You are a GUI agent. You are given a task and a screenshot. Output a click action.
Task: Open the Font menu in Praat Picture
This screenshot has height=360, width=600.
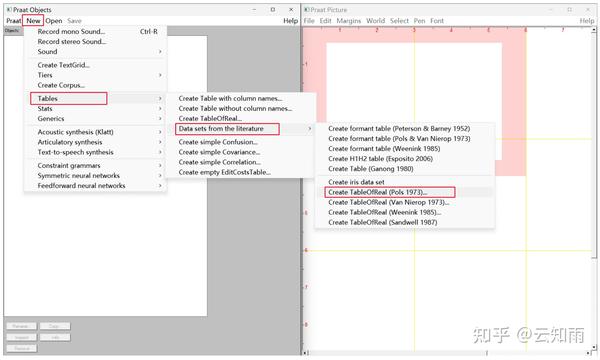(x=437, y=21)
